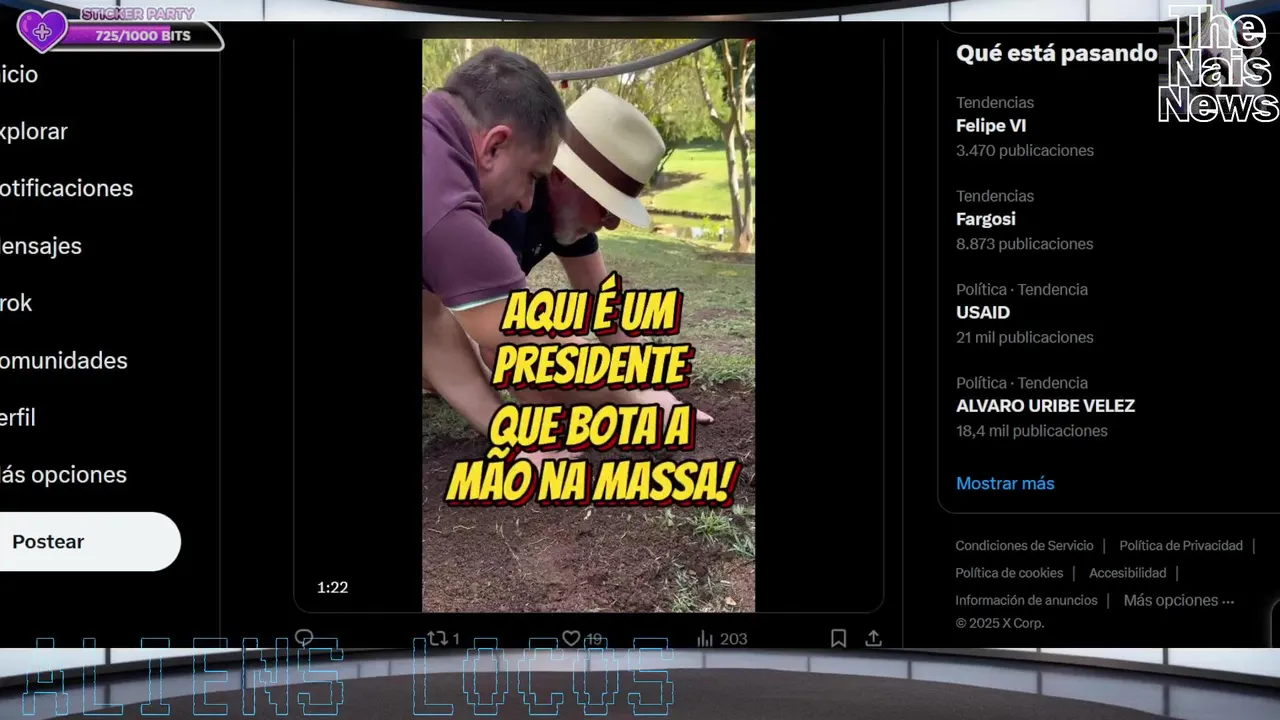Open Comunidades in the sidebar
The width and height of the screenshot is (1280, 720).
pos(63,360)
